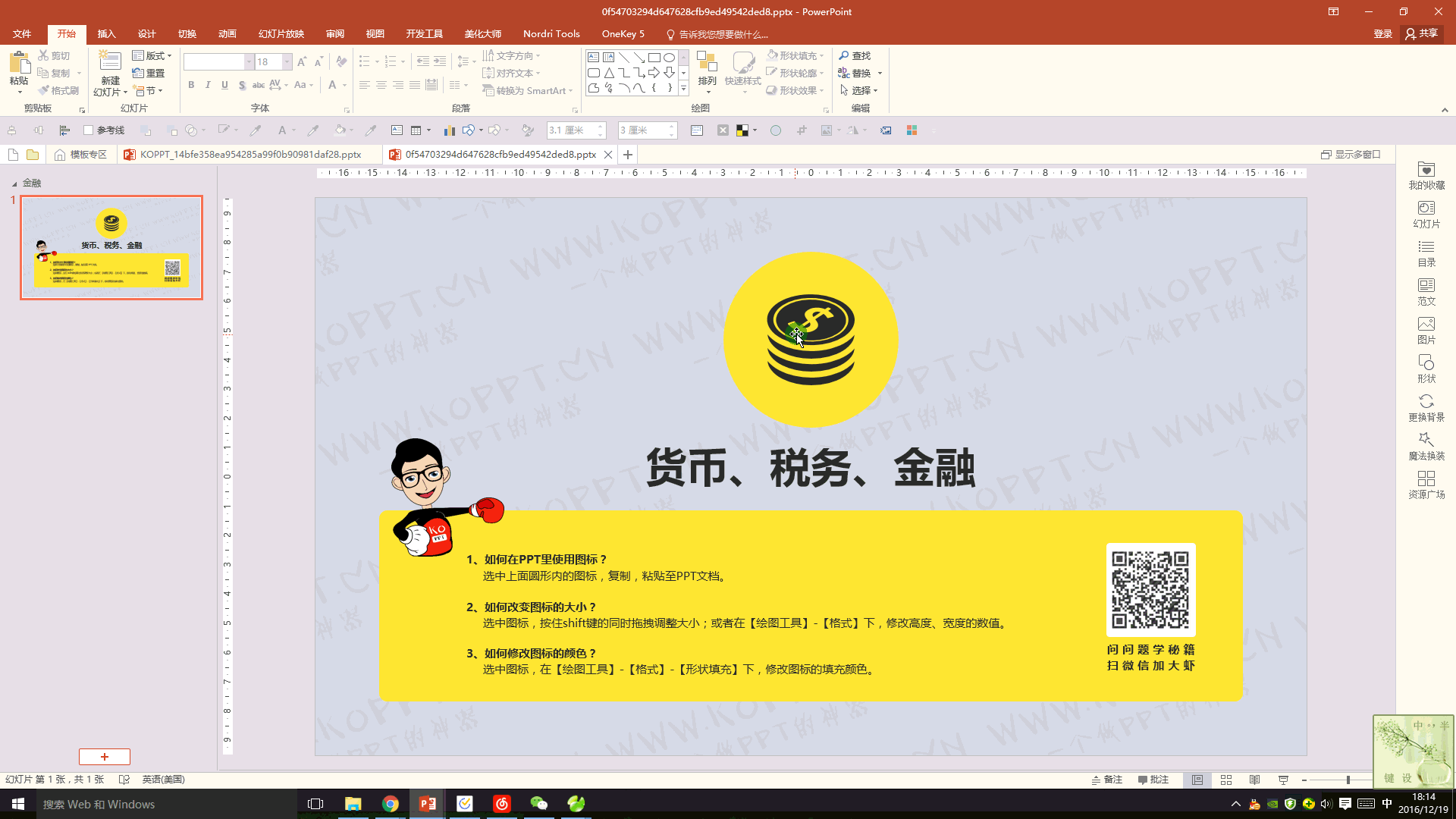Switch to KOPPT_14bfe358ea document tab

[249, 155]
